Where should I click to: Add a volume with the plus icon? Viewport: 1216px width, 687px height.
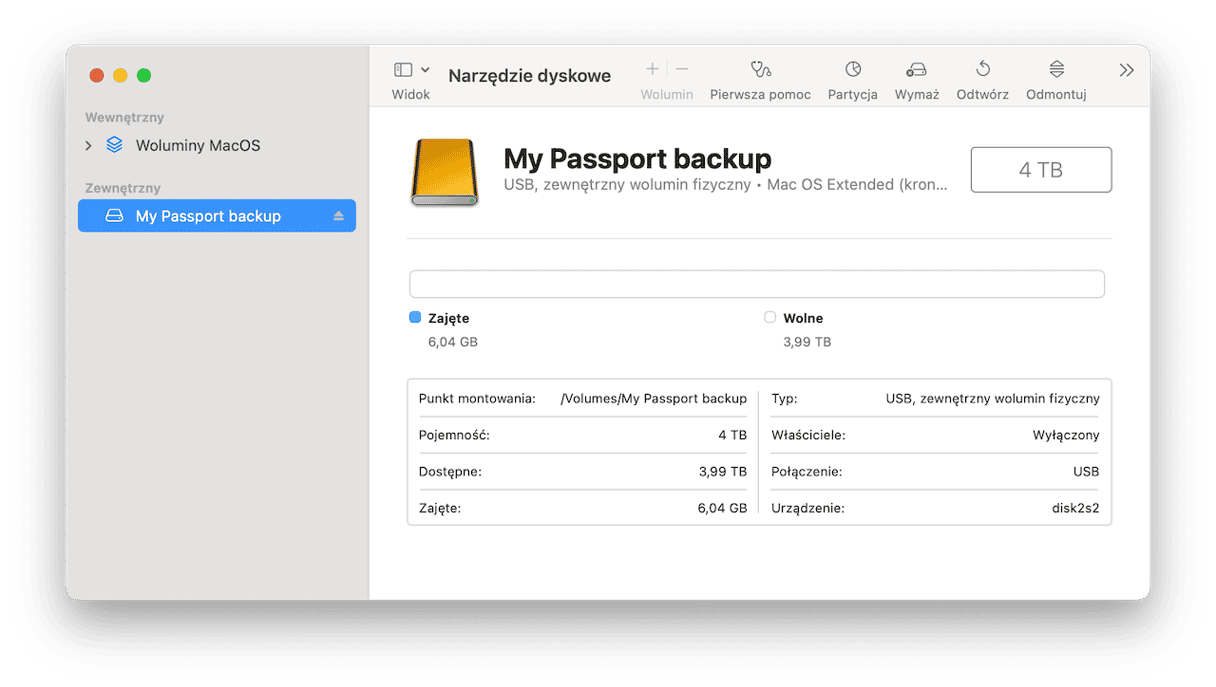point(652,69)
